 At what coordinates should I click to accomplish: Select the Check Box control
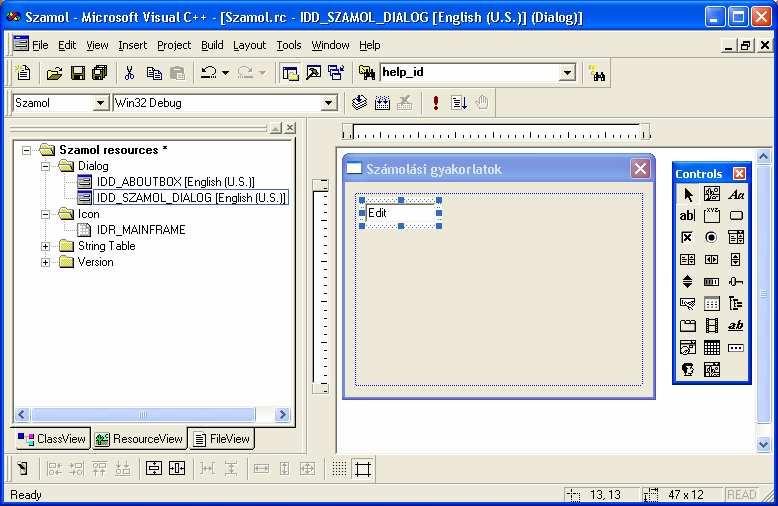(x=687, y=237)
